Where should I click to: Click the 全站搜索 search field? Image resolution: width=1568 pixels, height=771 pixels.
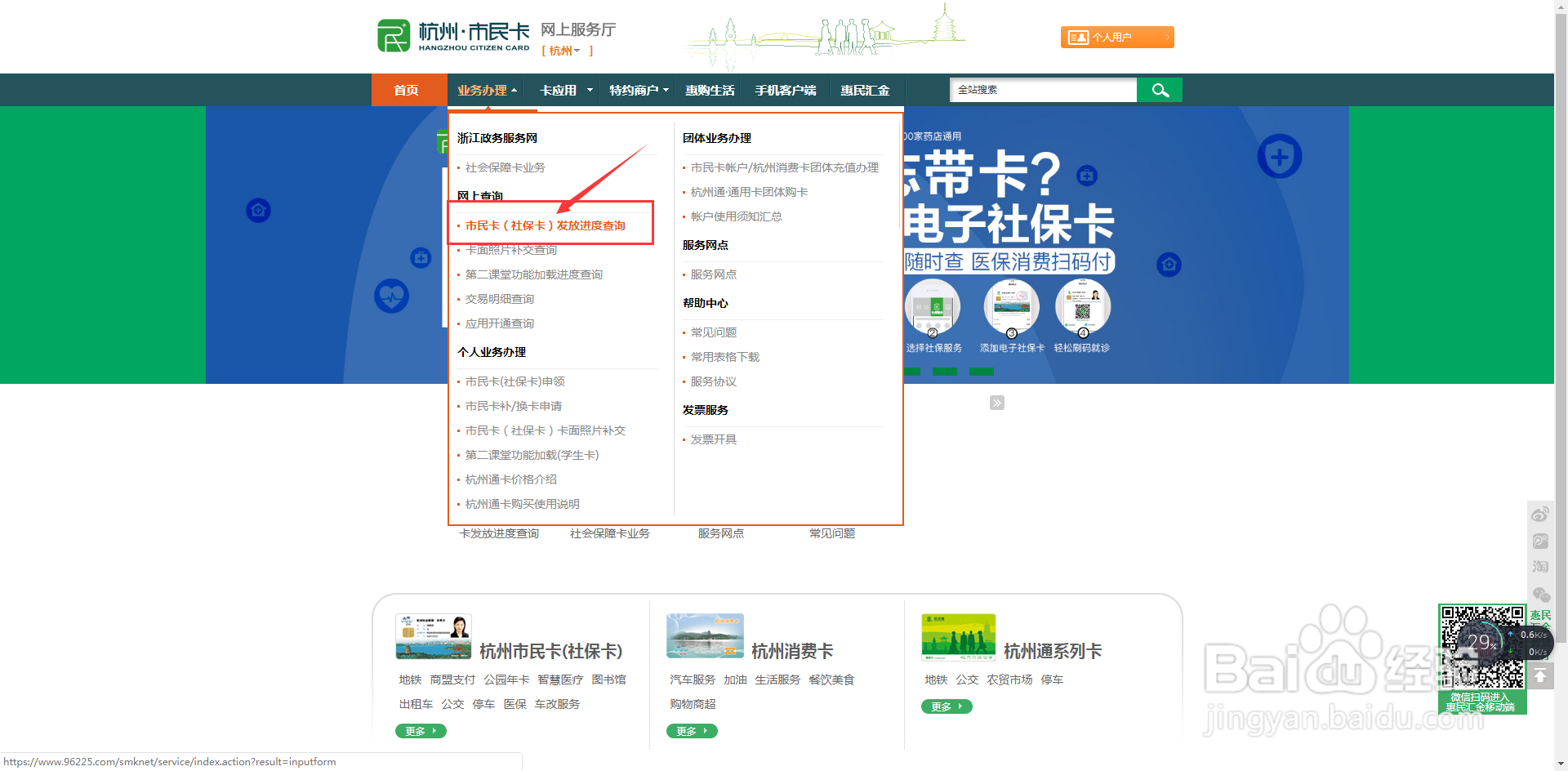click(x=1043, y=90)
